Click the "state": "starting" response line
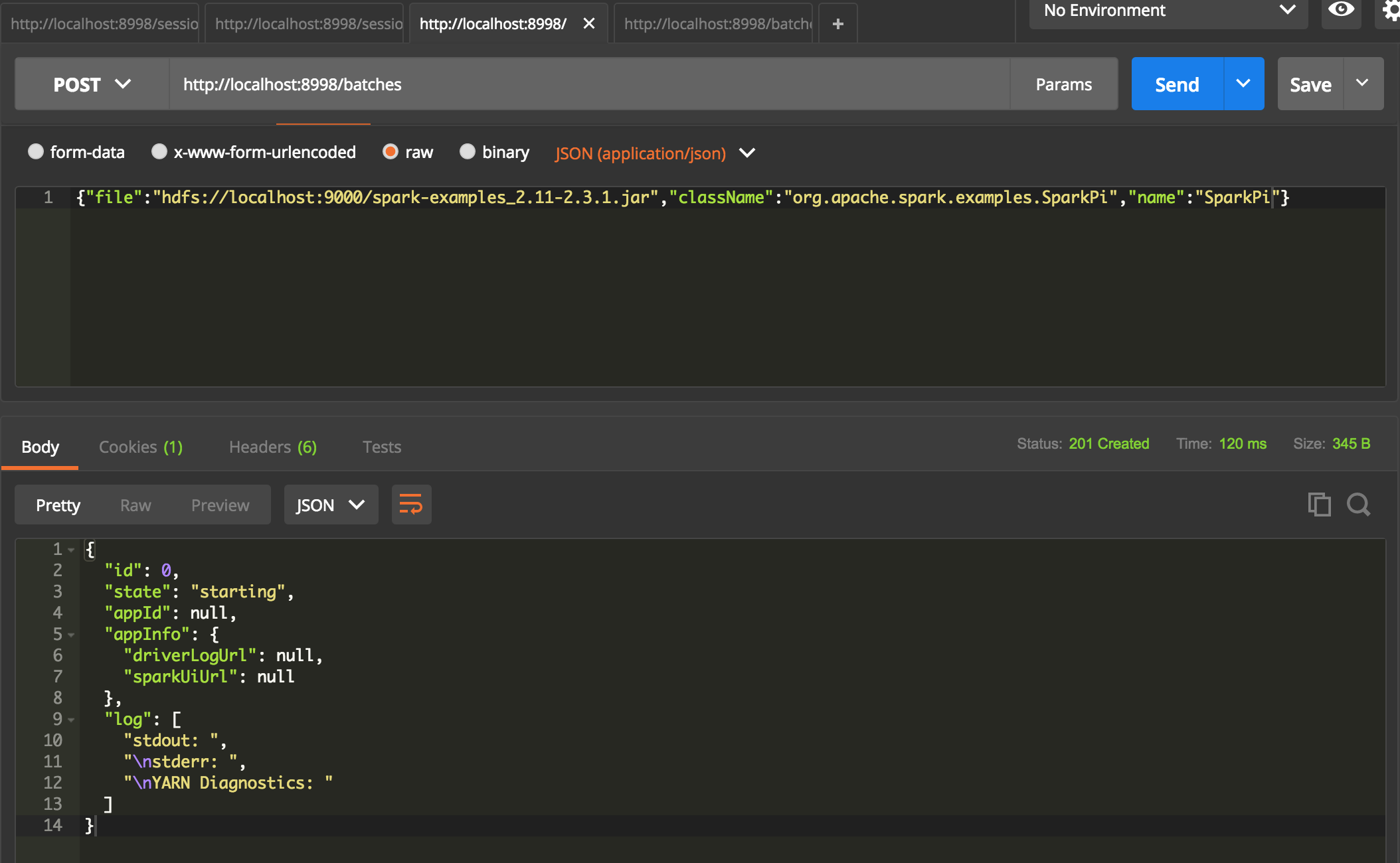Image resolution: width=1400 pixels, height=863 pixels. (x=199, y=591)
